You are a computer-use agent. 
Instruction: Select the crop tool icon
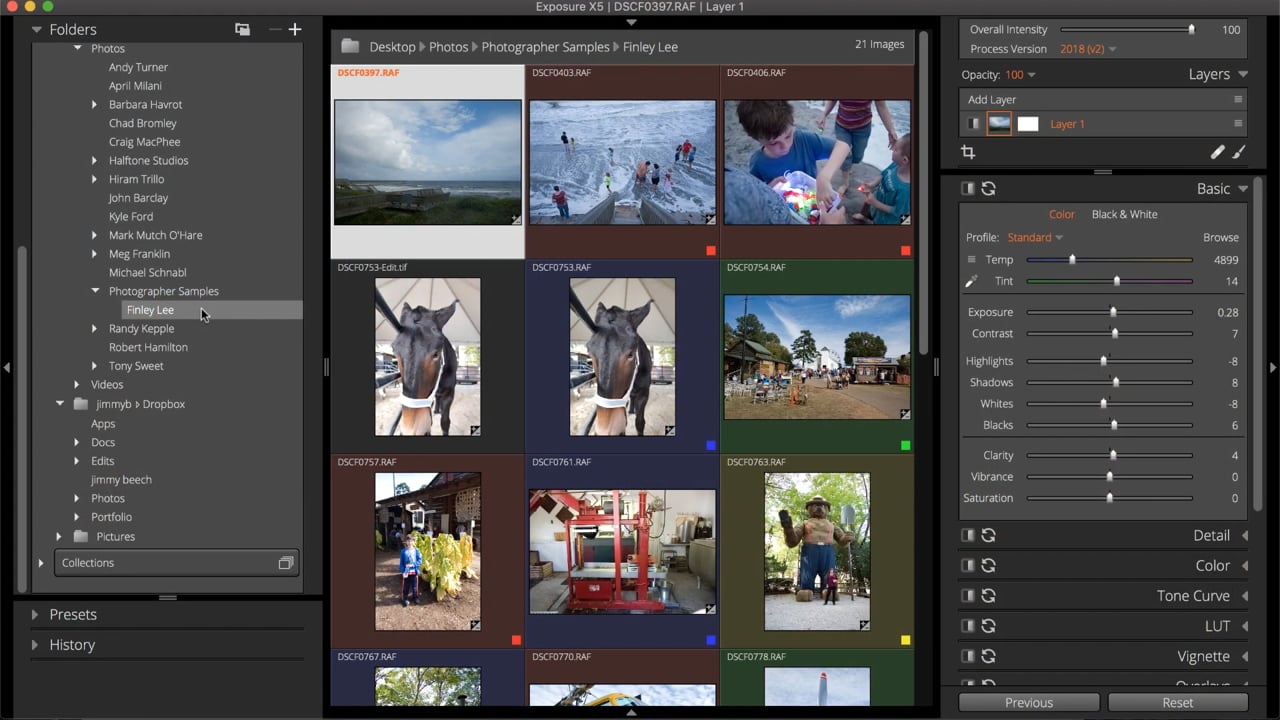pos(968,152)
